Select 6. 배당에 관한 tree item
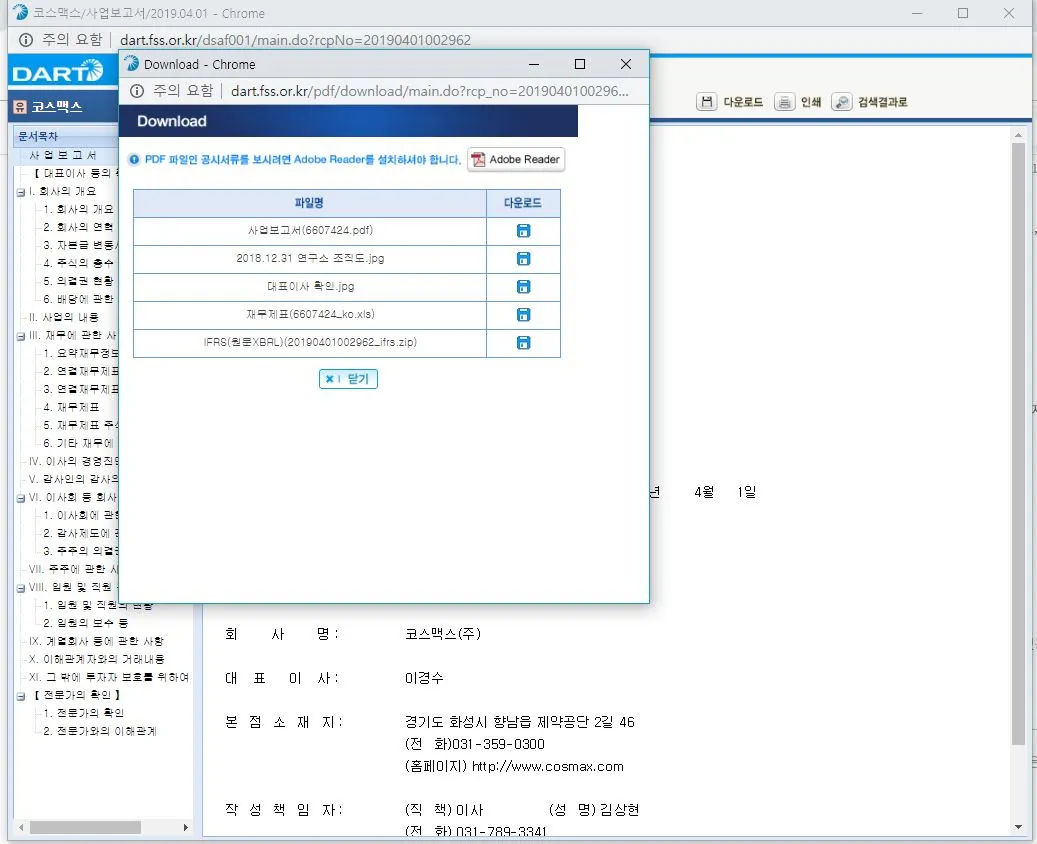The height and width of the screenshot is (844, 1037). point(78,299)
